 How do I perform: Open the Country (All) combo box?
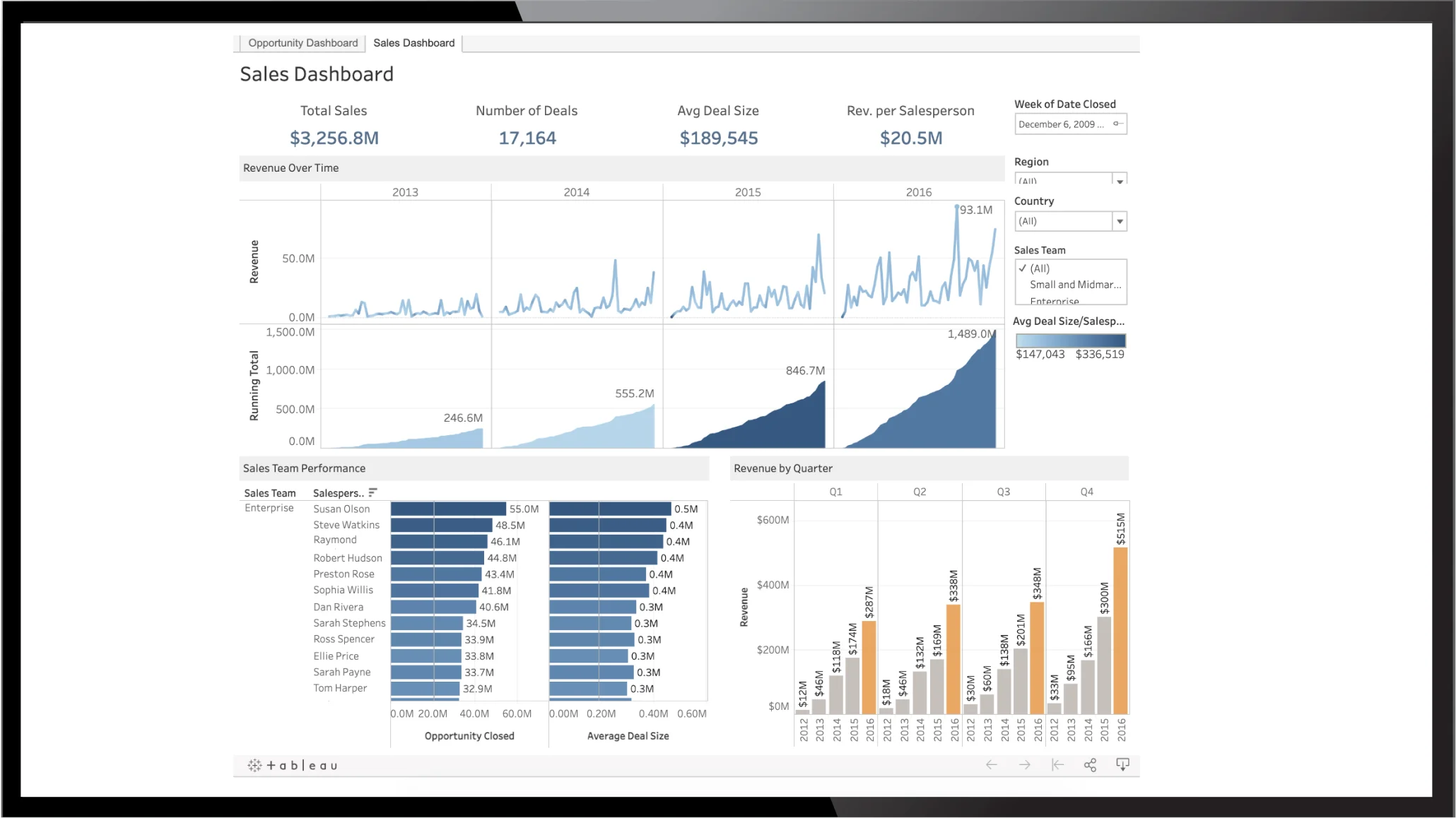coord(1070,221)
